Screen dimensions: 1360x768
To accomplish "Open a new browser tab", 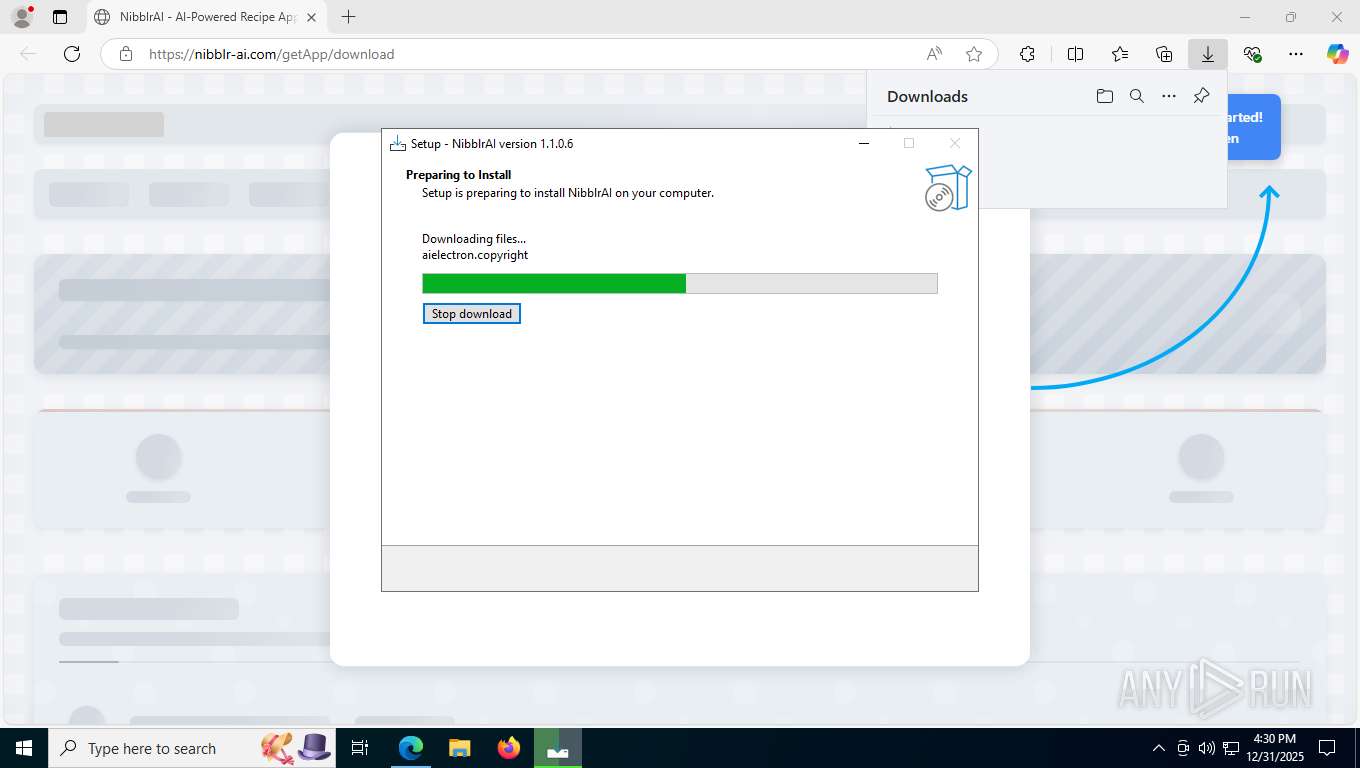I will tap(348, 17).
